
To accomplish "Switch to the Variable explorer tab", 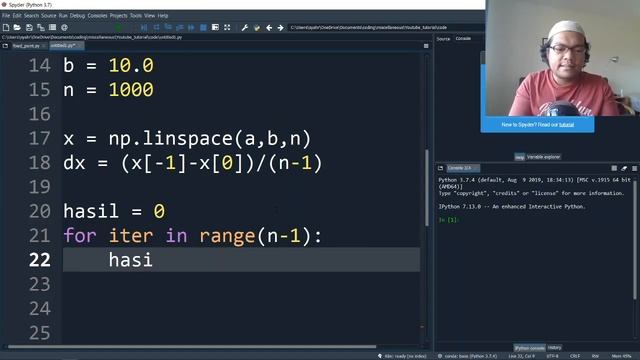I will [x=543, y=157].
